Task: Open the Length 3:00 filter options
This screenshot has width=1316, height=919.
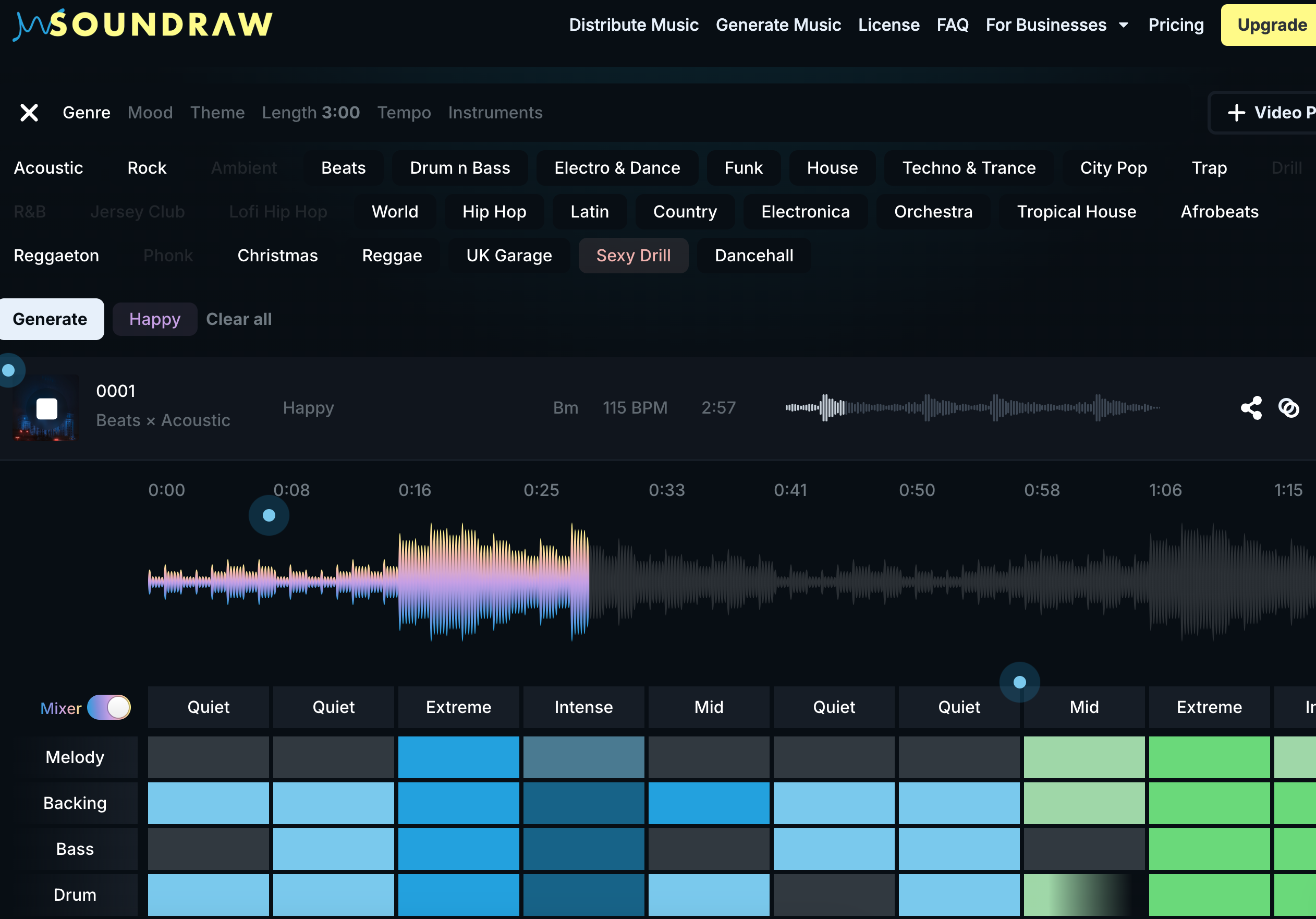Action: pyautogui.click(x=311, y=112)
